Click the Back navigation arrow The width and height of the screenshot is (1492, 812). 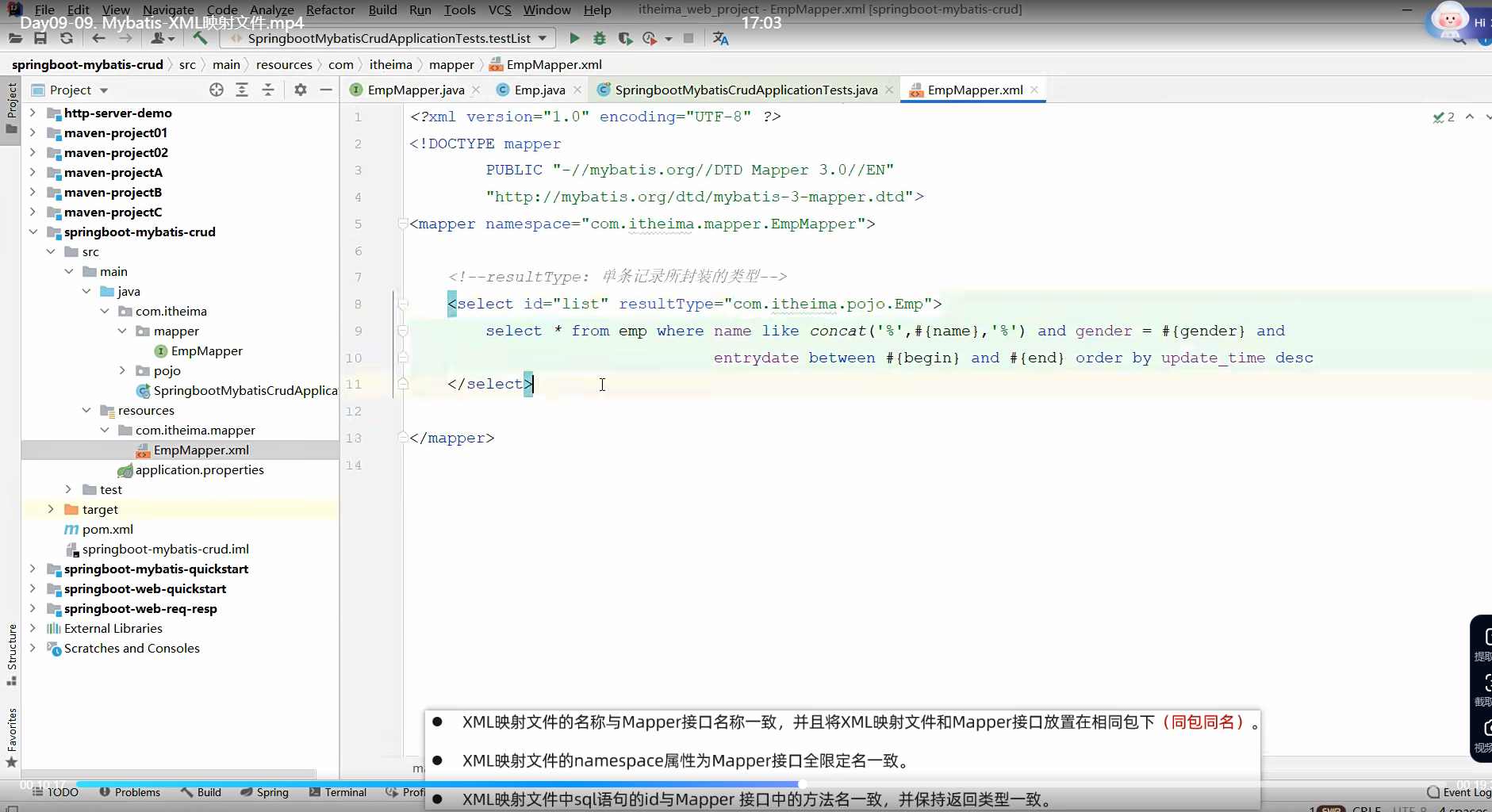point(98,38)
